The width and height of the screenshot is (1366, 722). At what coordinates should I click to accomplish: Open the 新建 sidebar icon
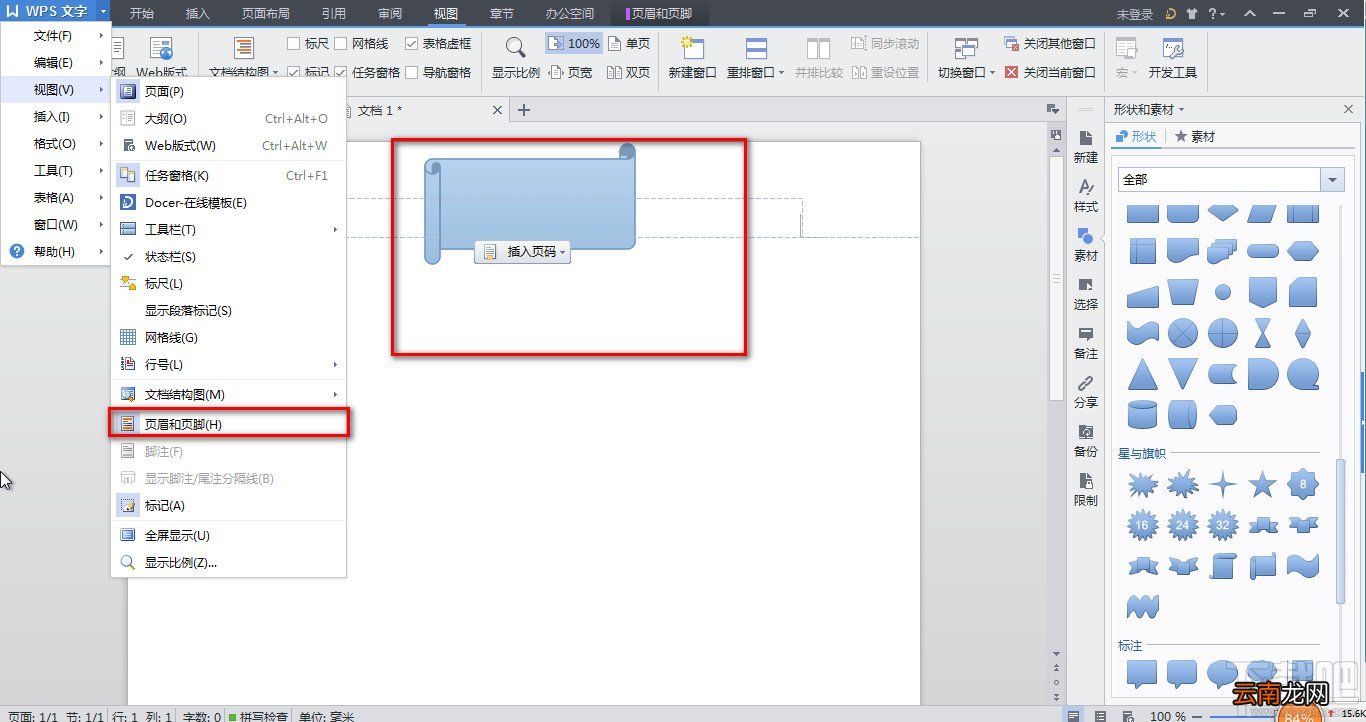1085,146
